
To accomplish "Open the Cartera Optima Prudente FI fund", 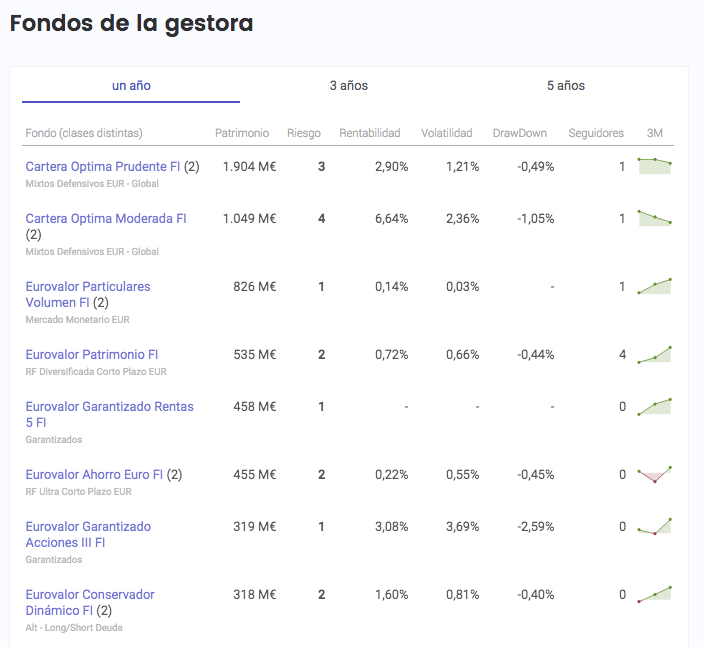I will coord(102,167).
